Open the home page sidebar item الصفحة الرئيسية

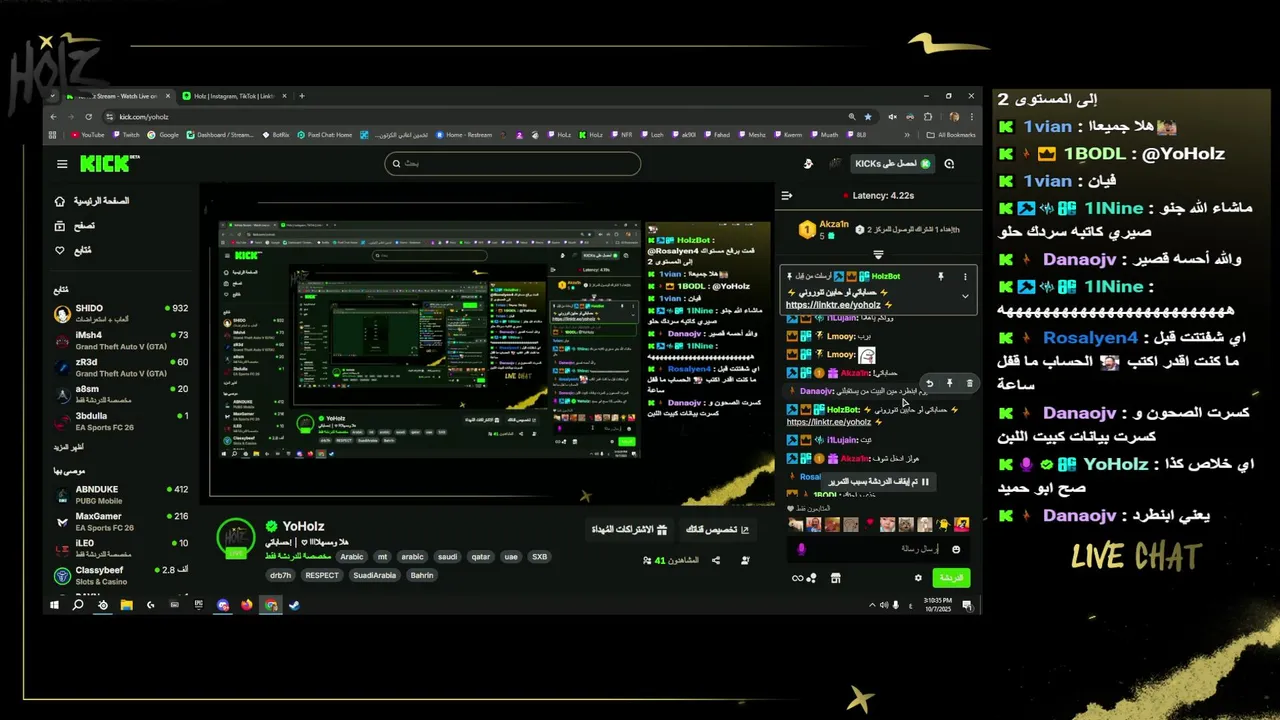click(x=91, y=201)
